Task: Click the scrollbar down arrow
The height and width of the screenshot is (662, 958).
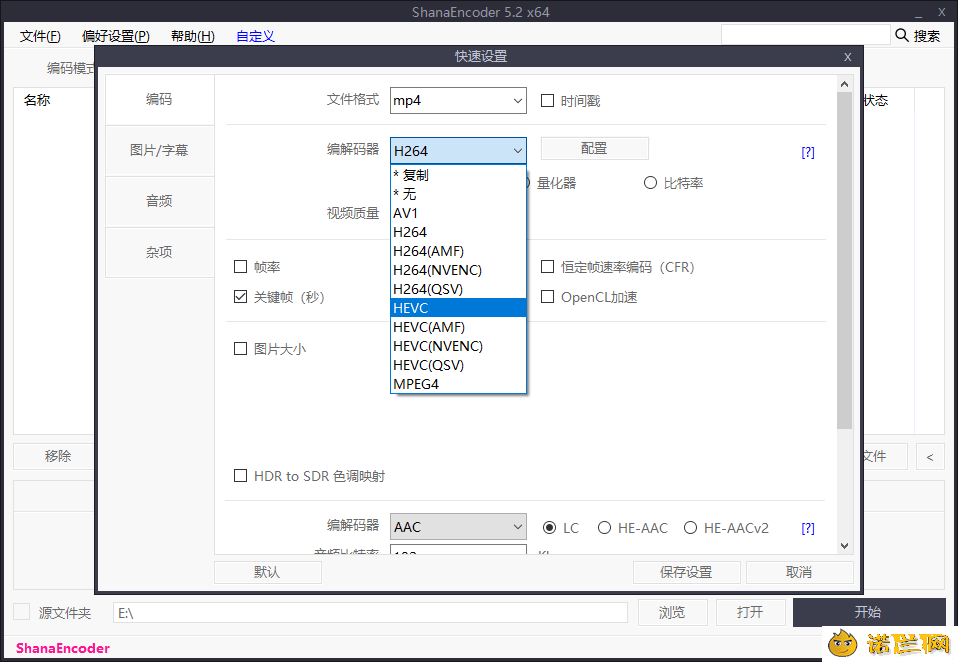Action: 844,545
